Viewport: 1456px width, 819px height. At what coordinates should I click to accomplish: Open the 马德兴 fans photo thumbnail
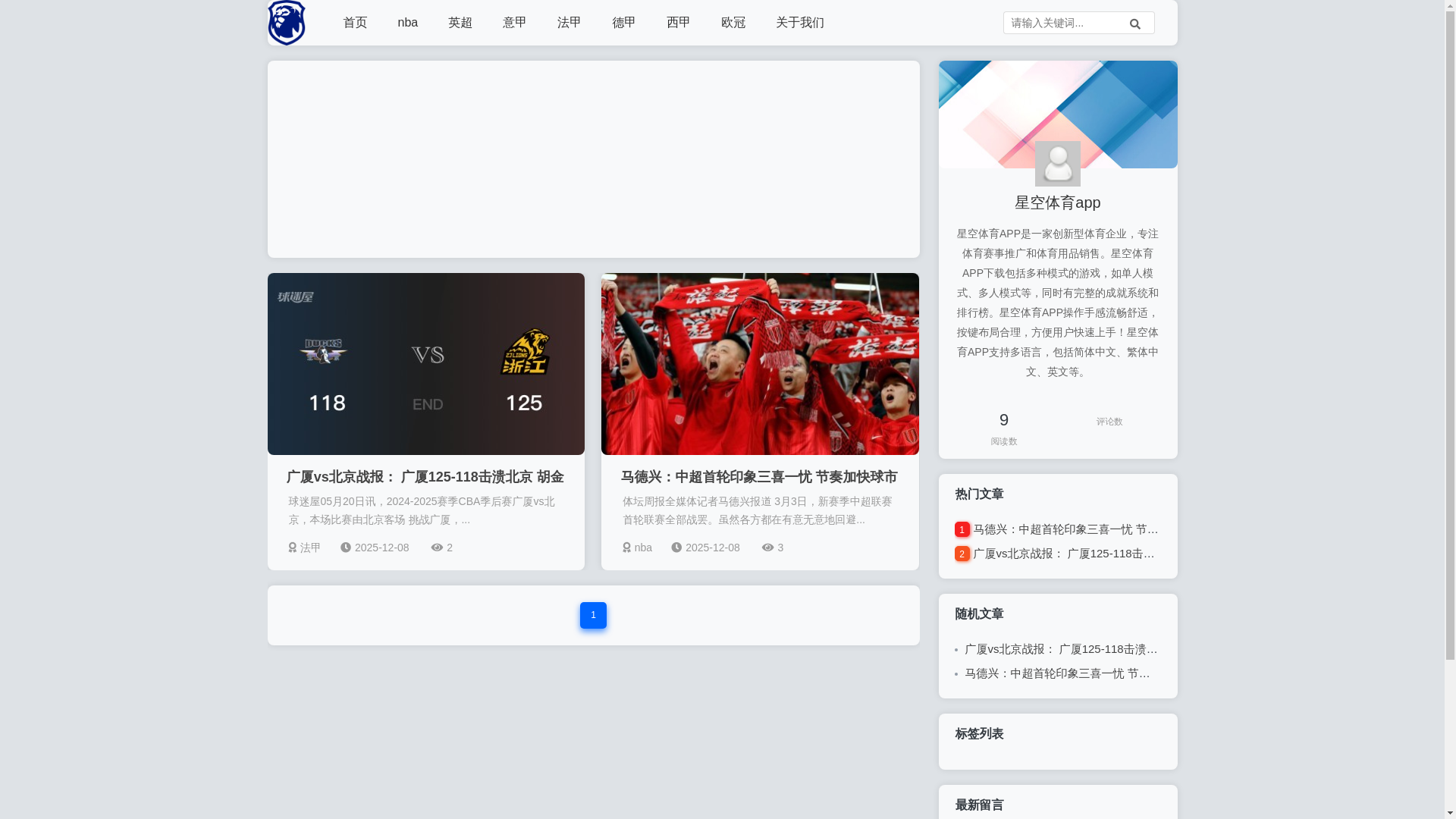click(x=760, y=364)
